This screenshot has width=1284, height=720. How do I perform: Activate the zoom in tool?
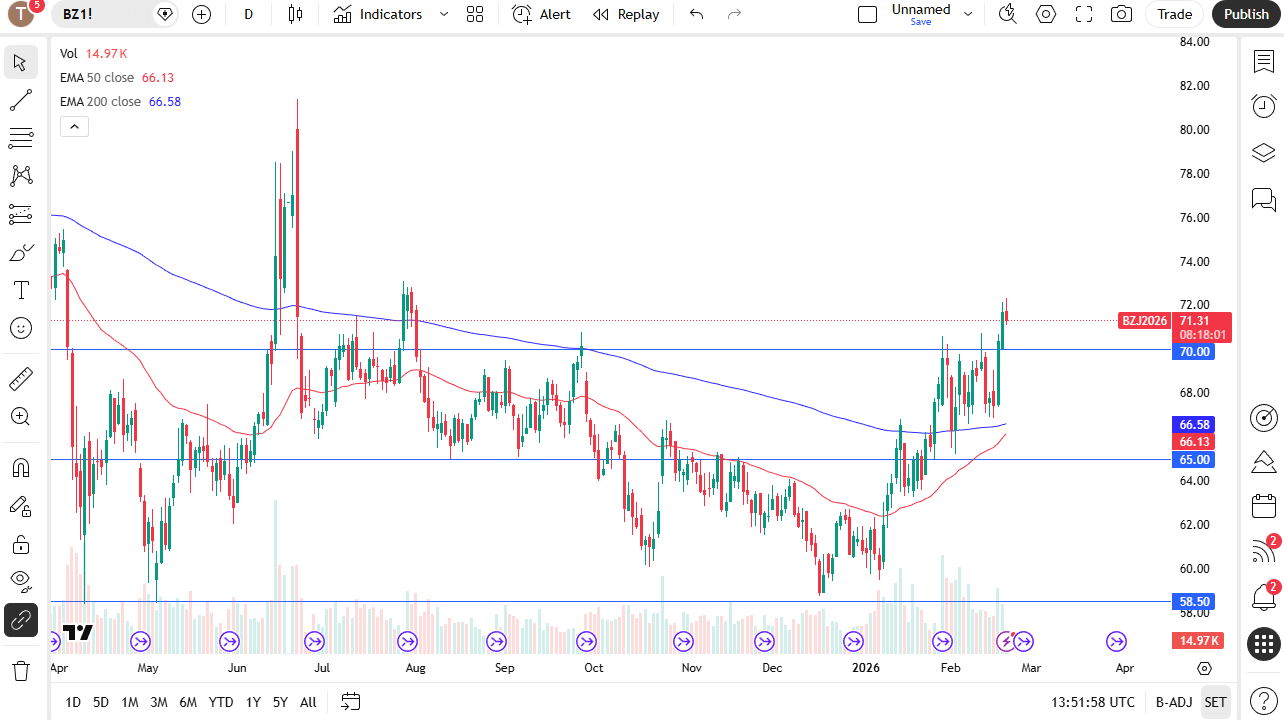tap(20, 417)
